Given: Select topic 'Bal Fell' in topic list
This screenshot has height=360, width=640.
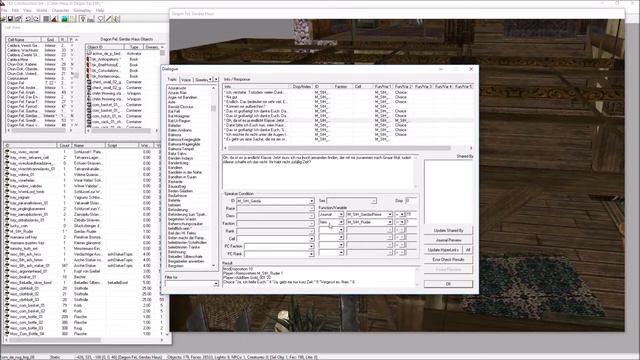Looking at the screenshot, I should click(174, 111).
